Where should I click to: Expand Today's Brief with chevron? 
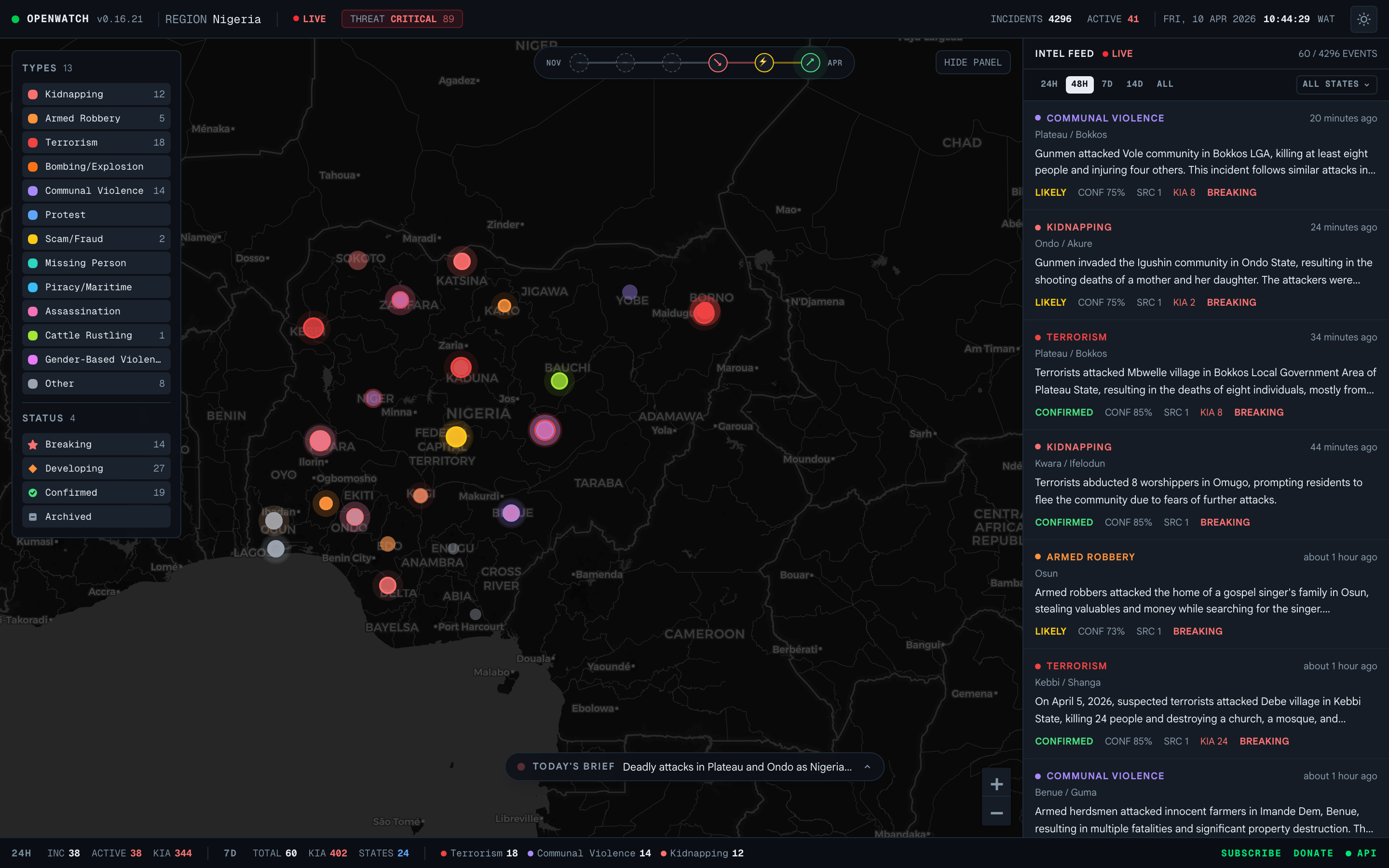867,767
